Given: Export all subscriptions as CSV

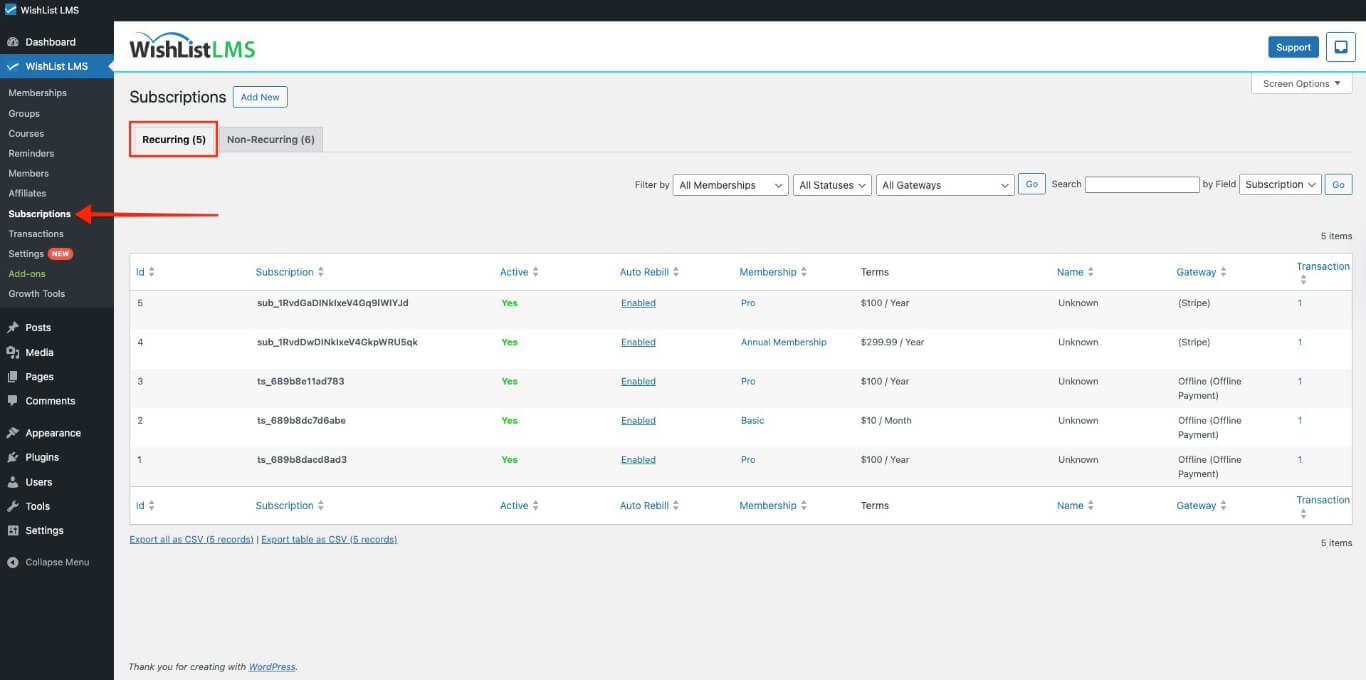Looking at the screenshot, I should (x=192, y=539).
